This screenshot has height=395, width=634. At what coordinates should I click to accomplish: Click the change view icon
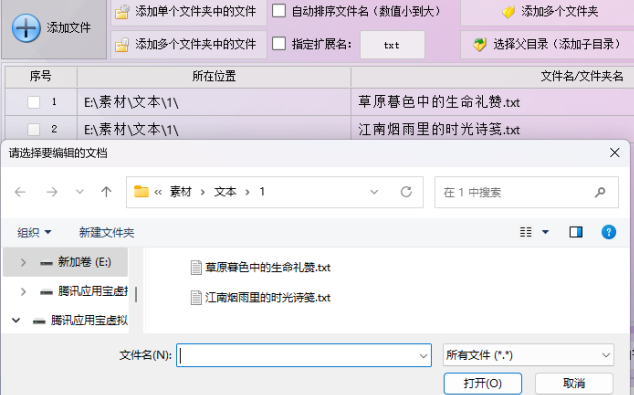tap(526, 232)
